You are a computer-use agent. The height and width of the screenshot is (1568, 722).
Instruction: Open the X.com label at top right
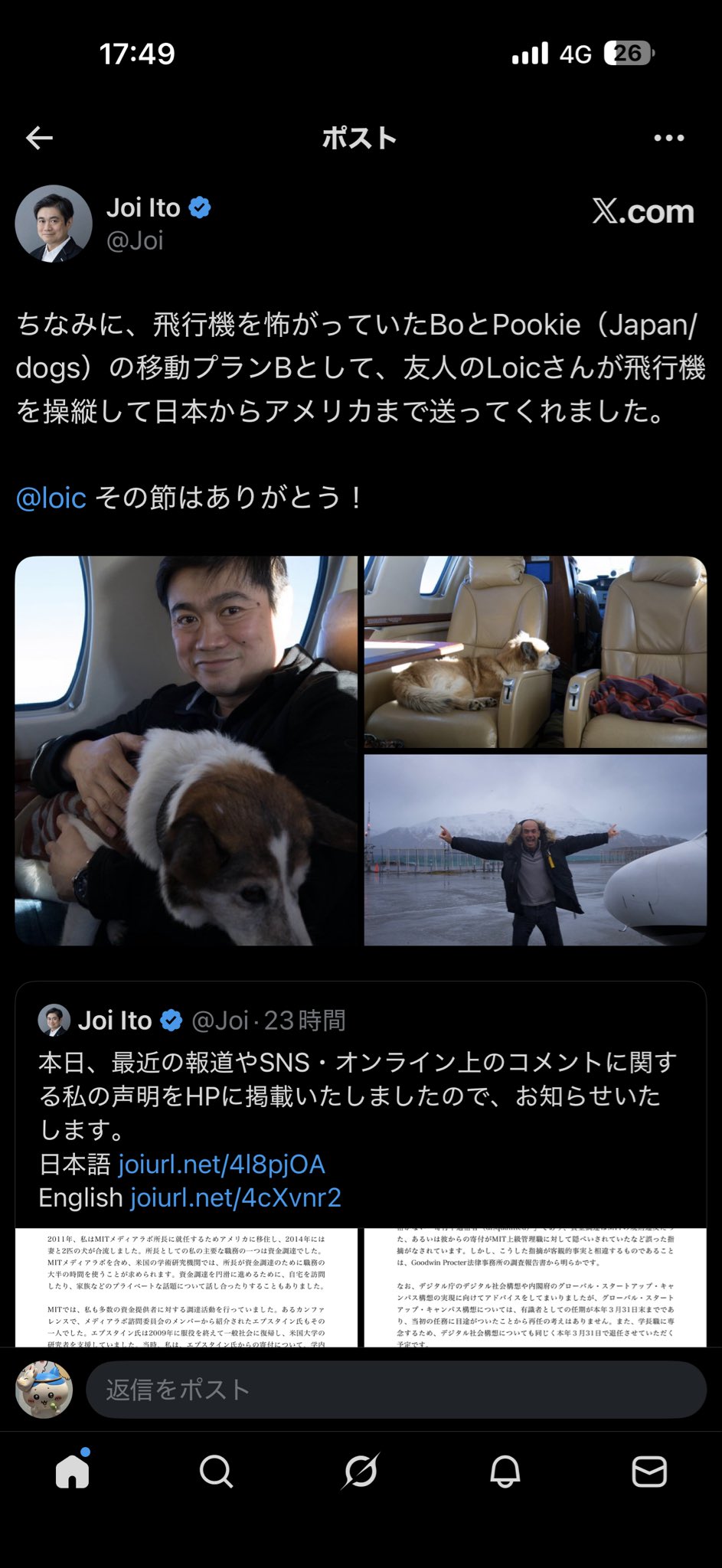click(x=642, y=211)
